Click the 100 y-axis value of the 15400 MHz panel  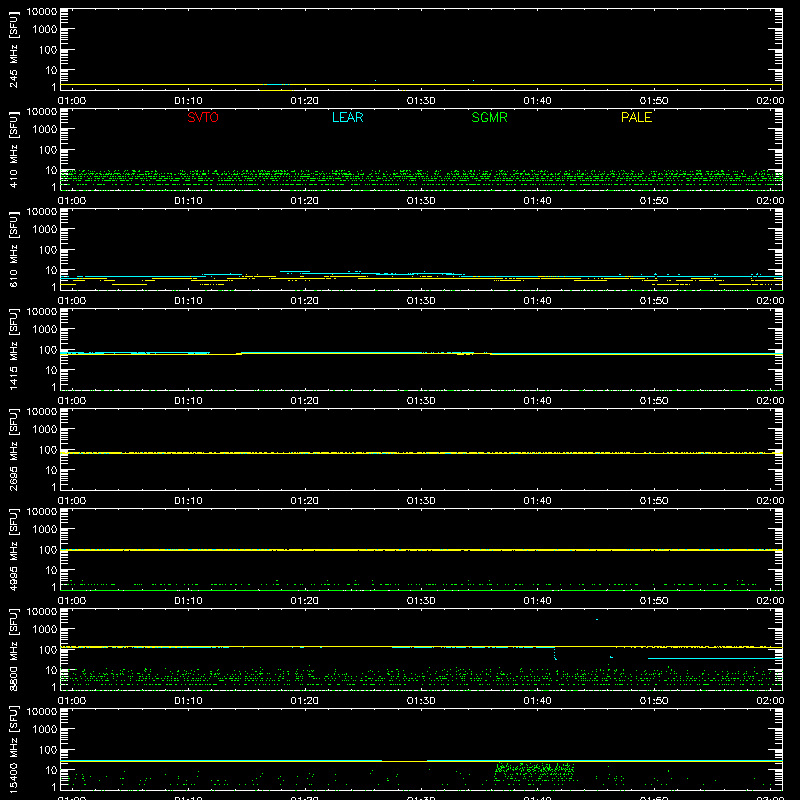pos(48,749)
